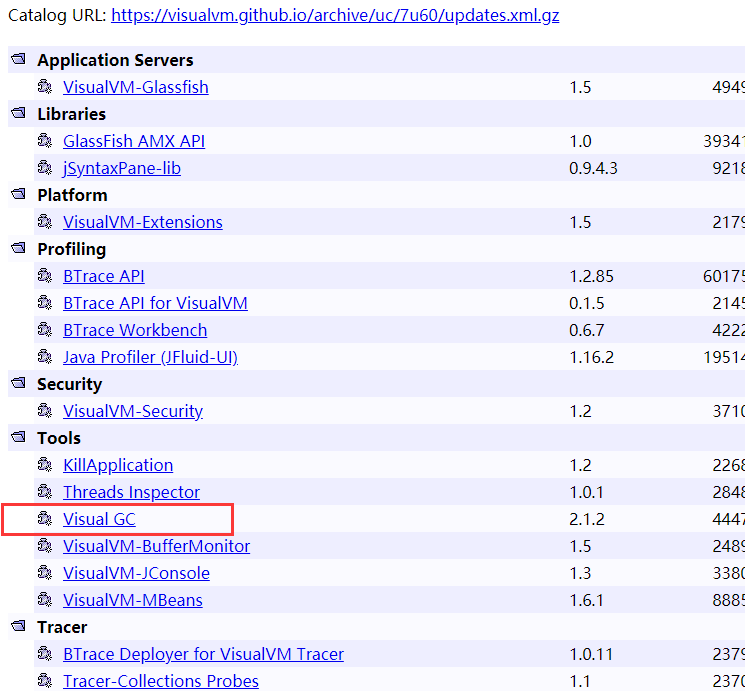Click the Tools category folder icon
The width and height of the screenshot is (745, 691).
click(18, 438)
